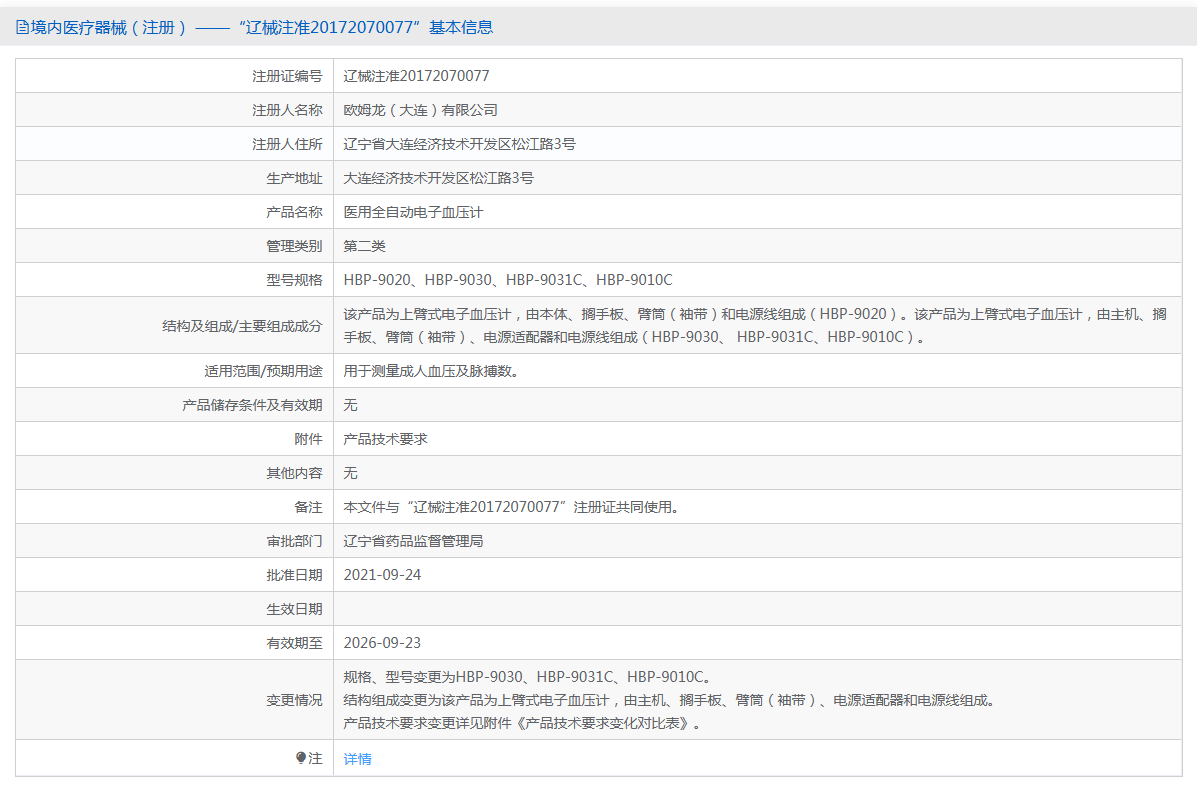The height and width of the screenshot is (788, 1197).
Task: Select approval date 2021-09-24
Action: pyautogui.click(x=382, y=575)
